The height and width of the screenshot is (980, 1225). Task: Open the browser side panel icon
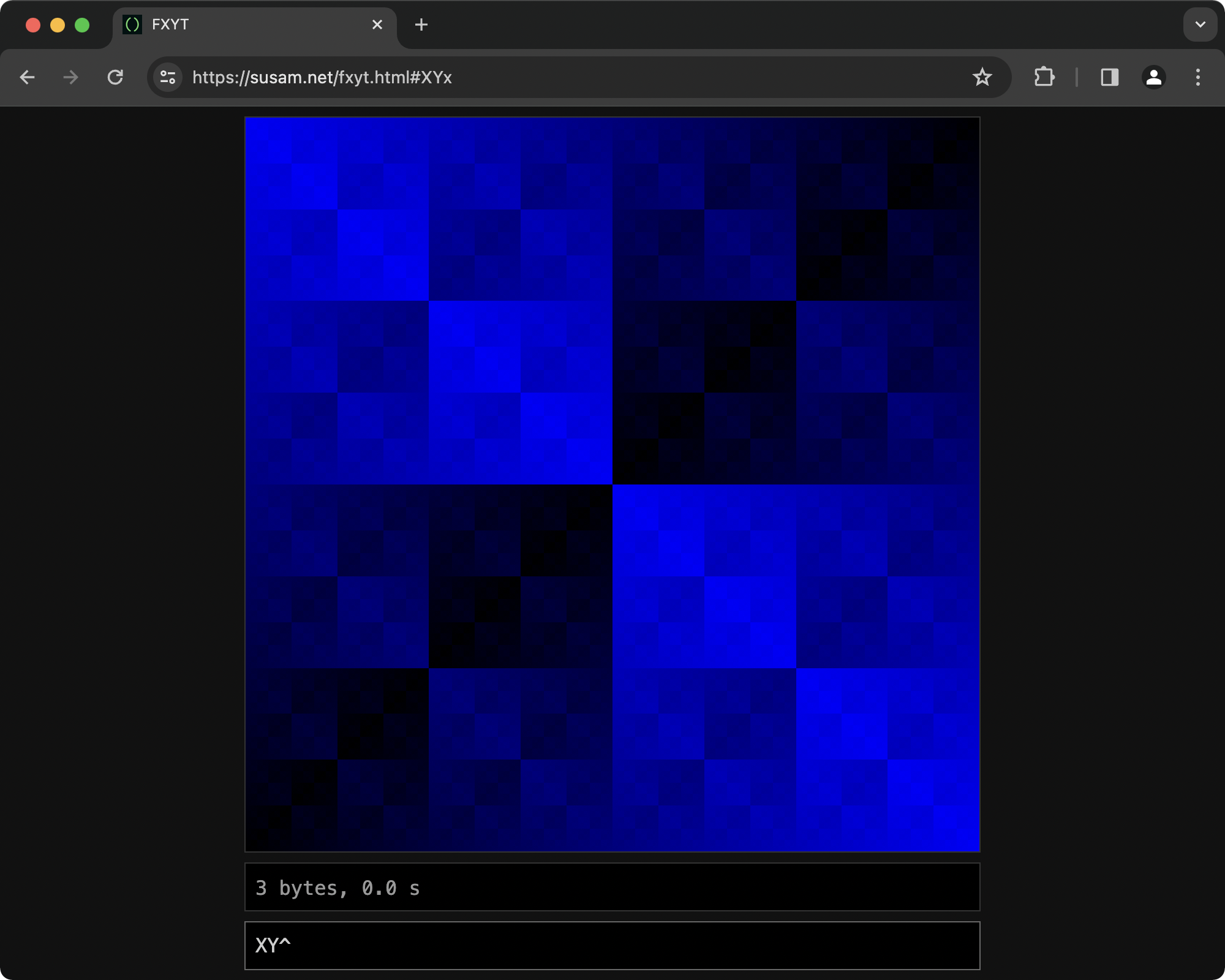tap(1110, 77)
